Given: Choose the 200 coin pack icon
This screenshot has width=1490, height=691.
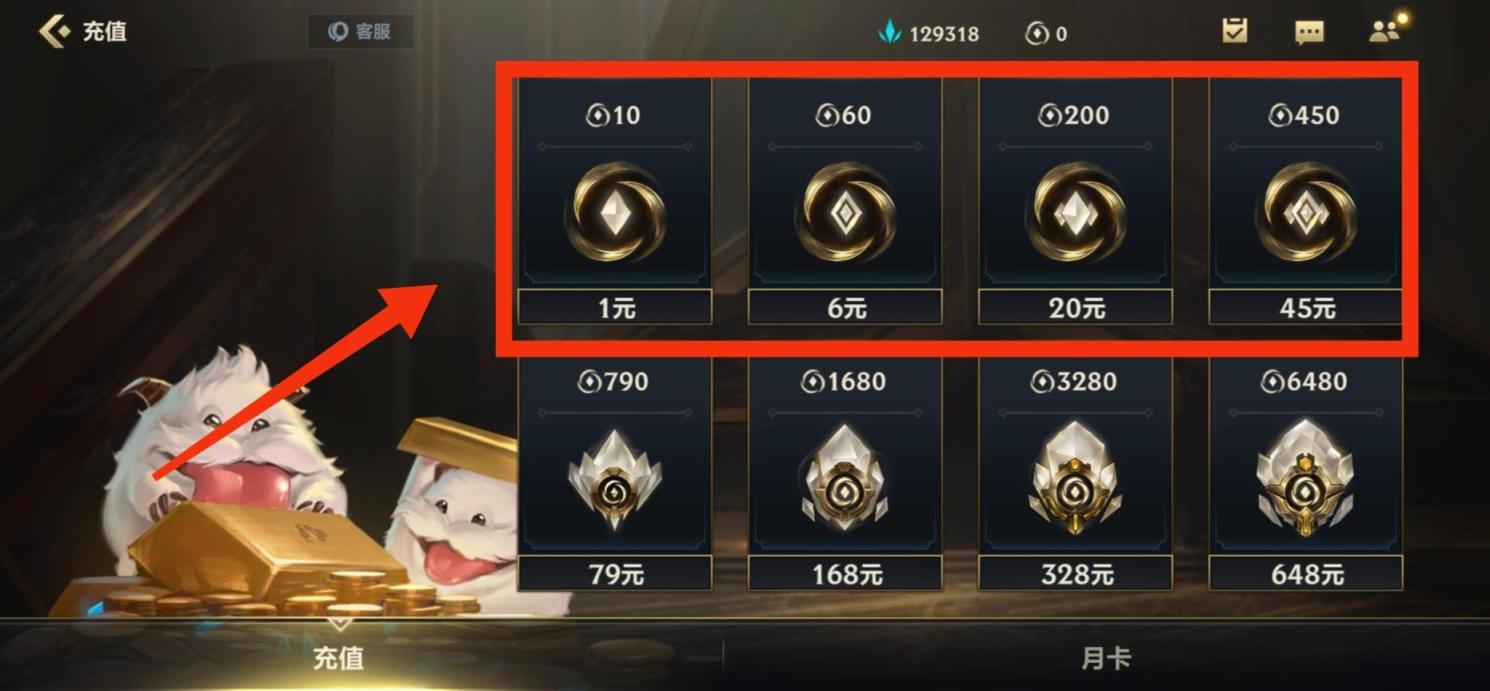Looking at the screenshot, I should (x=1075, y=212).
